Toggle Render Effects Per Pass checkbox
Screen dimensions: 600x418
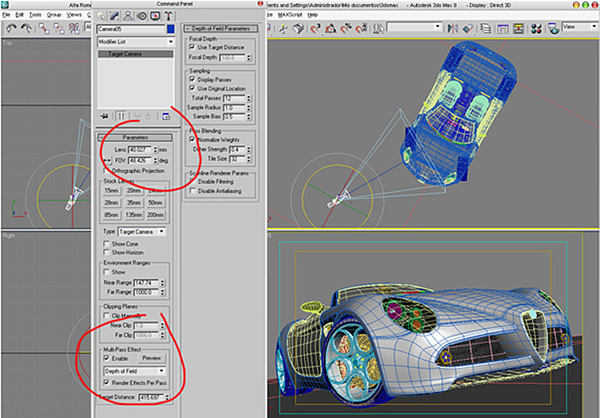[106, 382]
